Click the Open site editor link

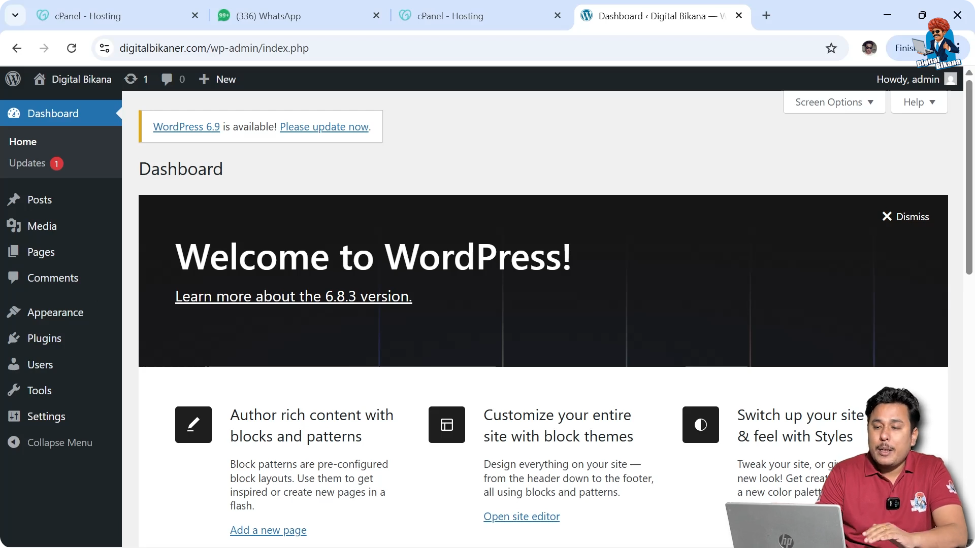pos(521,516)
